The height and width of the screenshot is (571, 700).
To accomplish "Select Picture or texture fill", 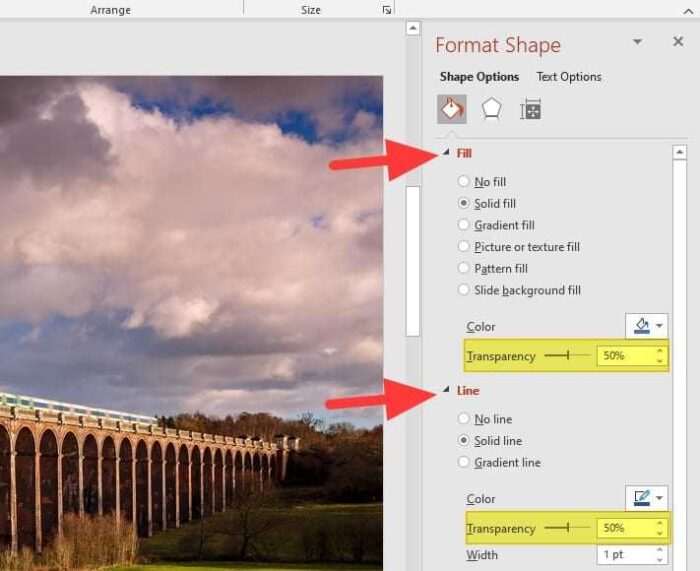I will point(519,247).
